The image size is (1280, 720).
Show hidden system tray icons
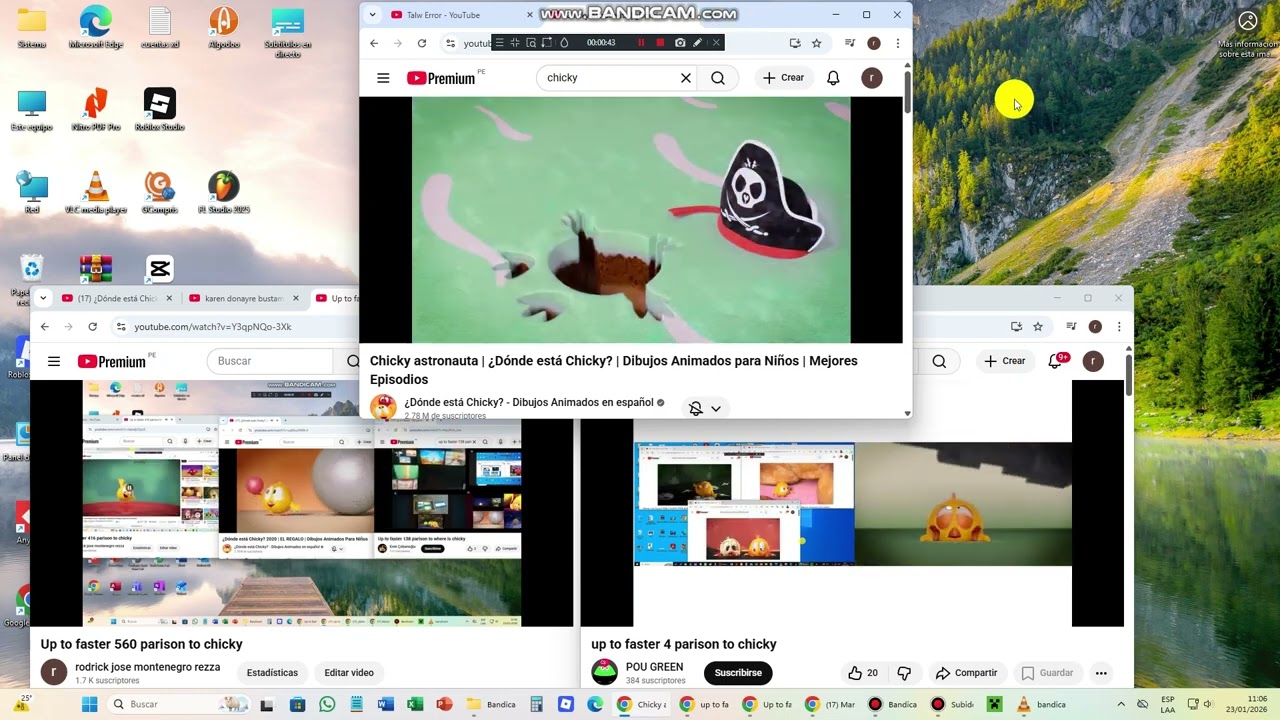tap(1121, 704)
